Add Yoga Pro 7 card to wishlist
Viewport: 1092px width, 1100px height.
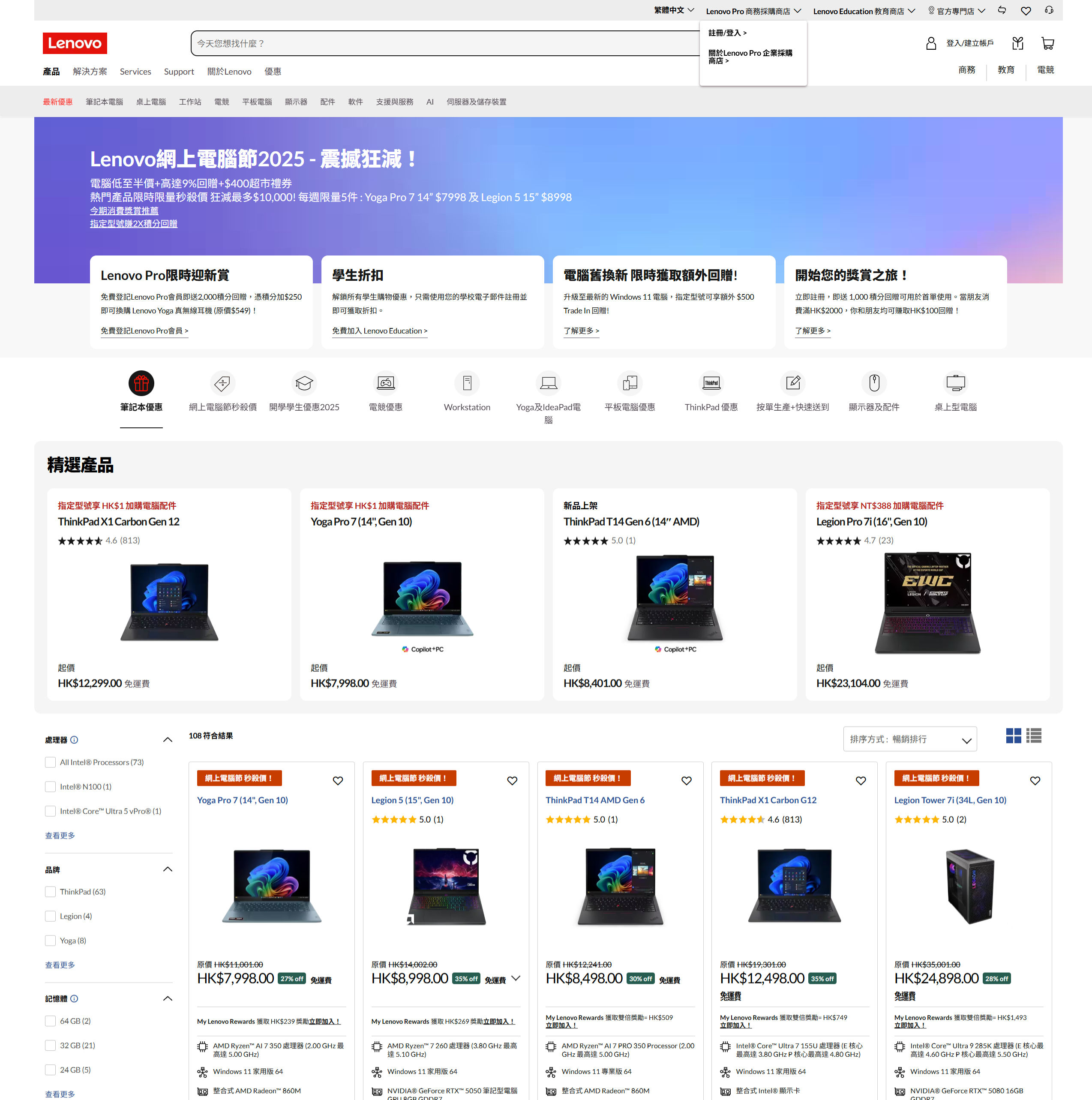[338, 781]
